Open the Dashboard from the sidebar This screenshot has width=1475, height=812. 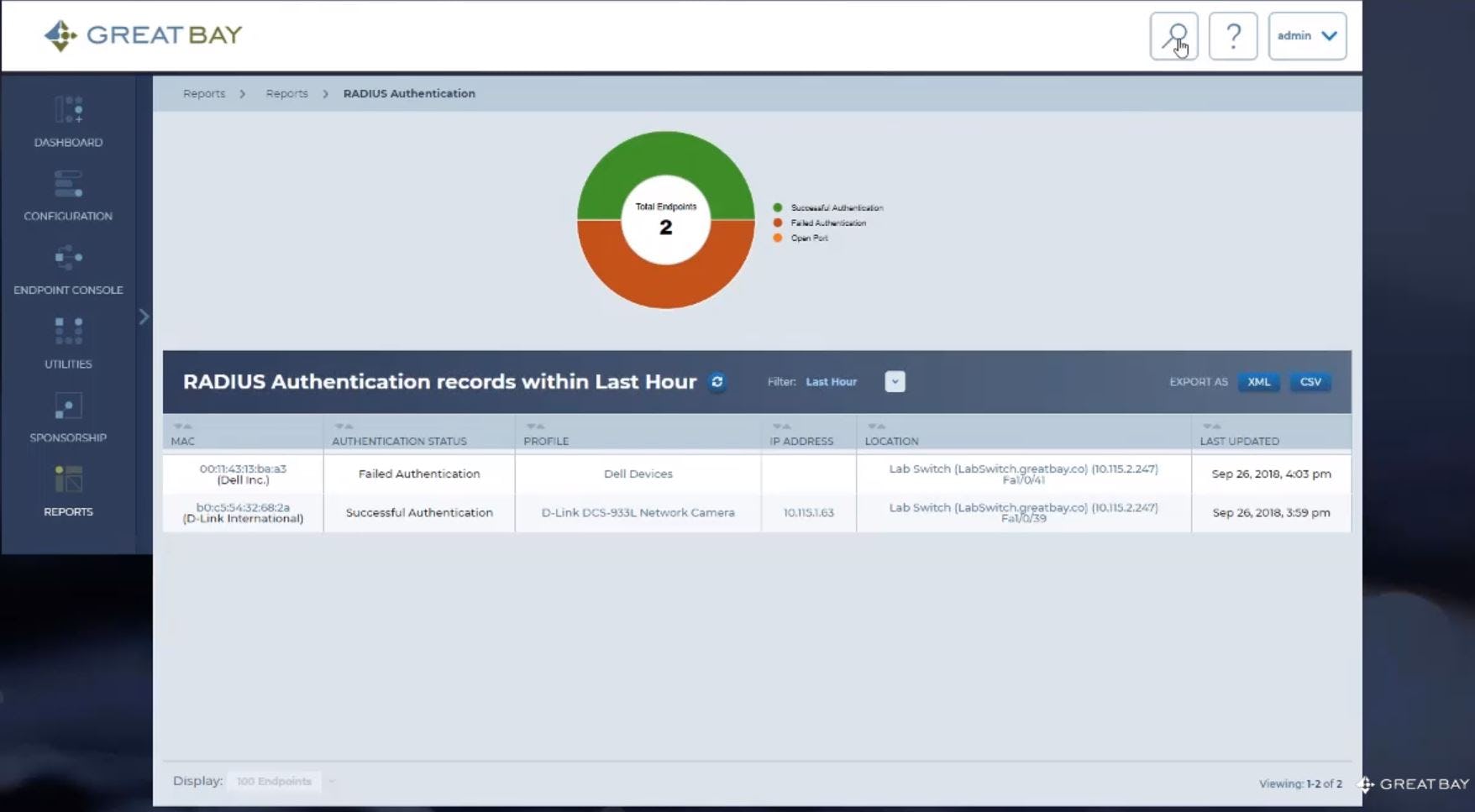pyautogui.click(x=67, y=122)
